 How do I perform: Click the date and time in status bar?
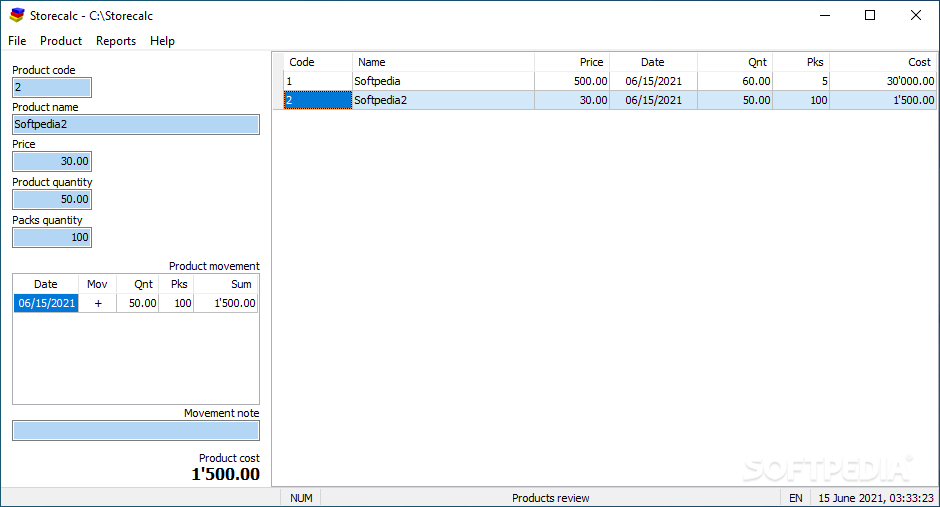click(875, 498)
